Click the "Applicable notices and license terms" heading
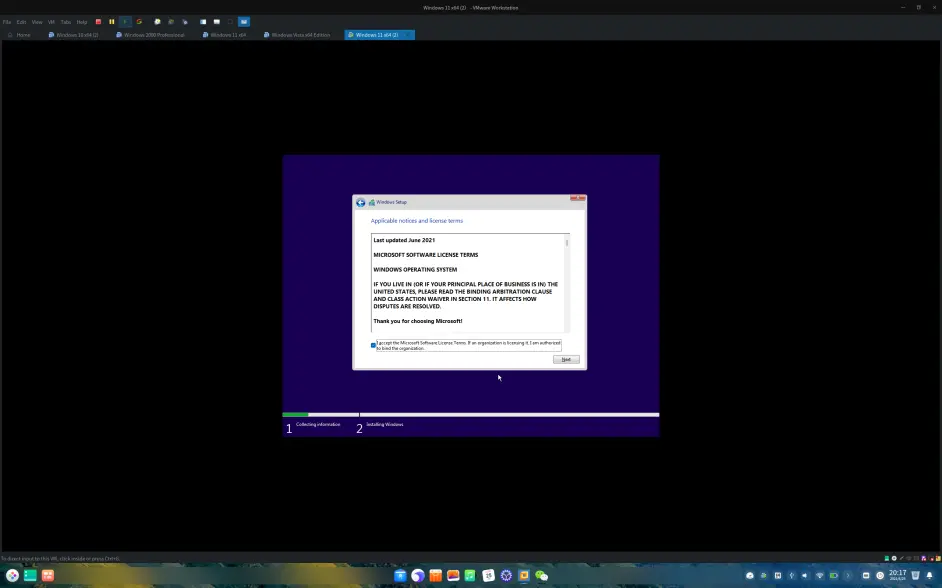942x588 pixels. [417, 221]
